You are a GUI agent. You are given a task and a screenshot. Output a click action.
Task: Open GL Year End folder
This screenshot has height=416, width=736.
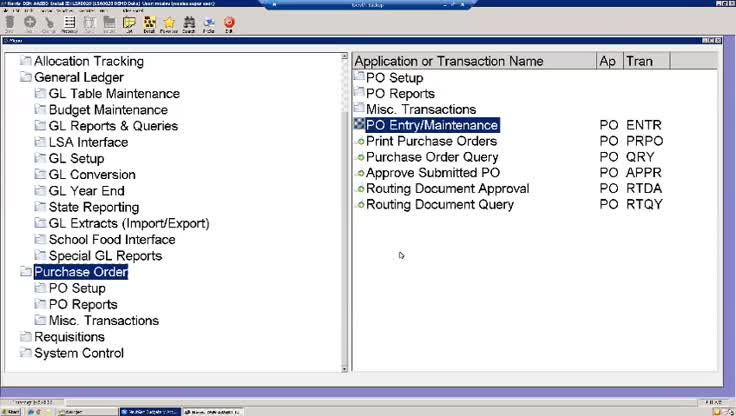[x=86, y=191]
